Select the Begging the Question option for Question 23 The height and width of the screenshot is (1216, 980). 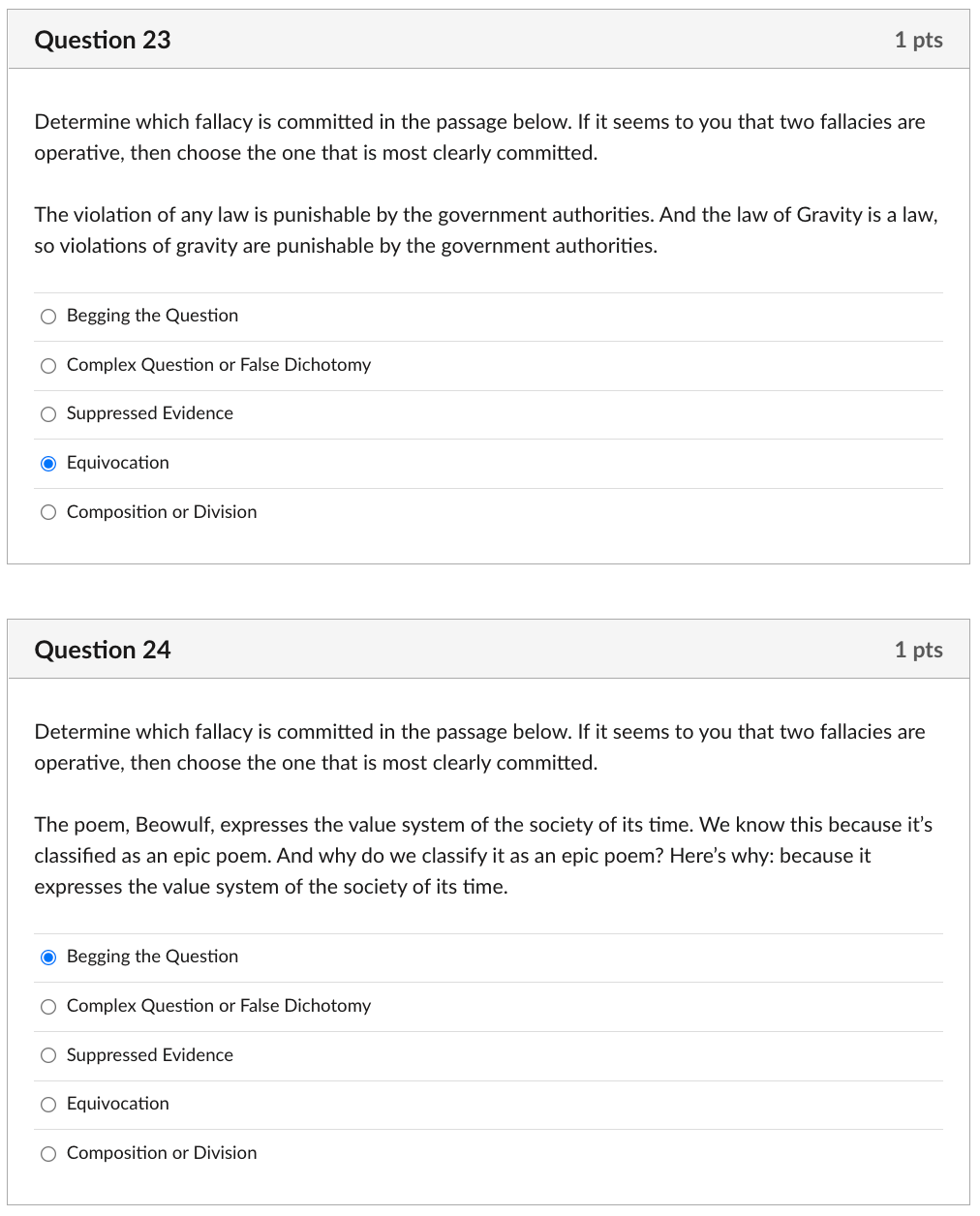pyautogui.click(x=48, y=316)
